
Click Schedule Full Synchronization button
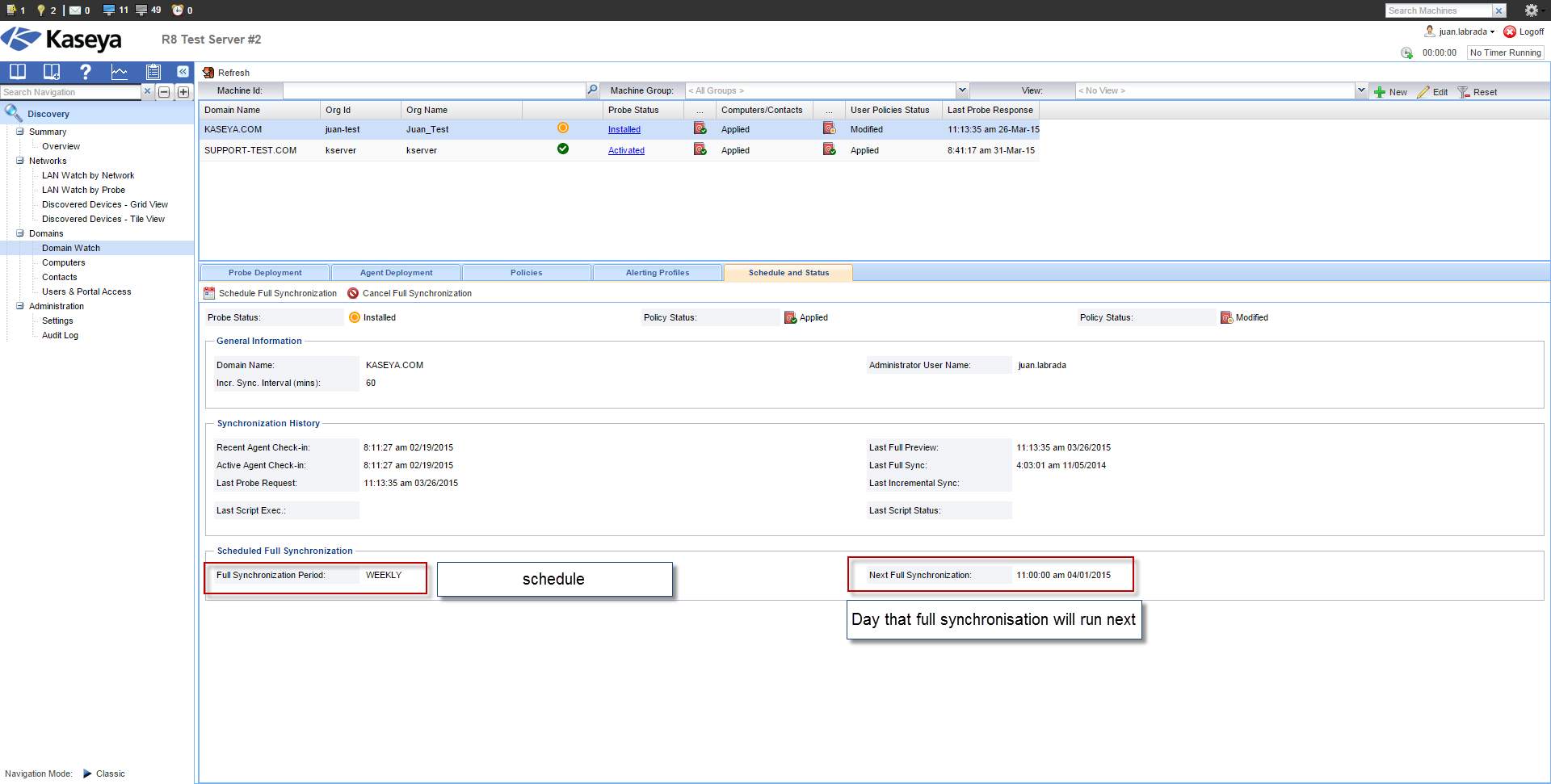pos(271,293)
